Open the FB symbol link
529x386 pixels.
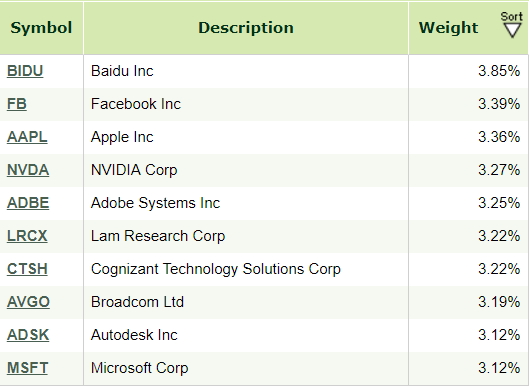17,104
